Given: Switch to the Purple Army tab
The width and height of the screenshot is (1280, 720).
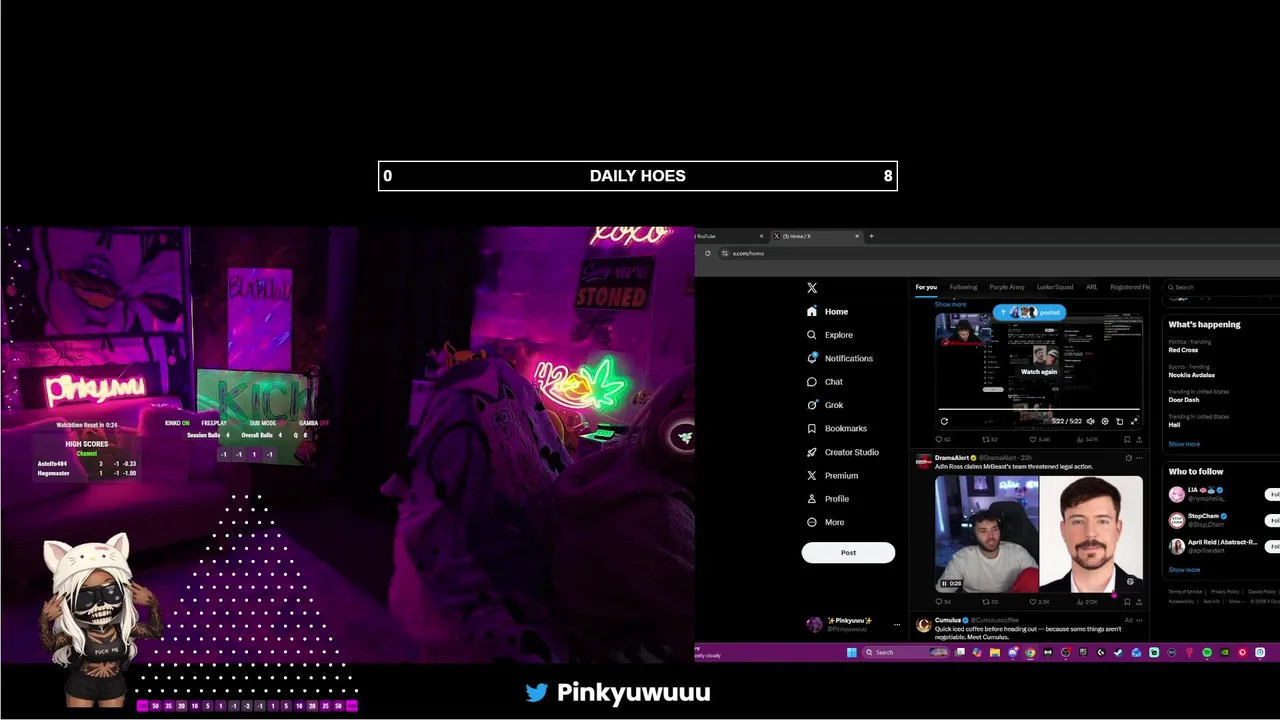Looking at the screenshot, I should [x=1007, y=287].
